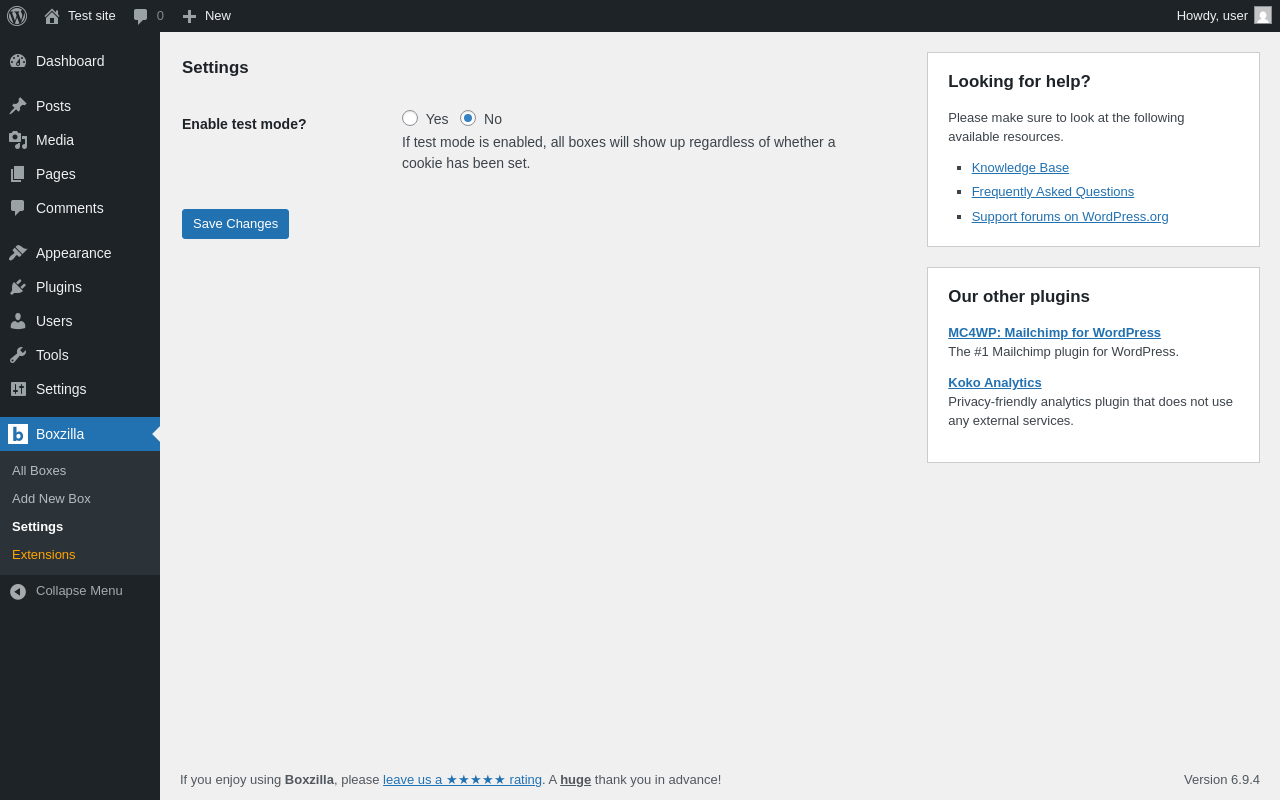Open the Appearance menu
This screenshot has width=1280, height=800.
[73, 253]
